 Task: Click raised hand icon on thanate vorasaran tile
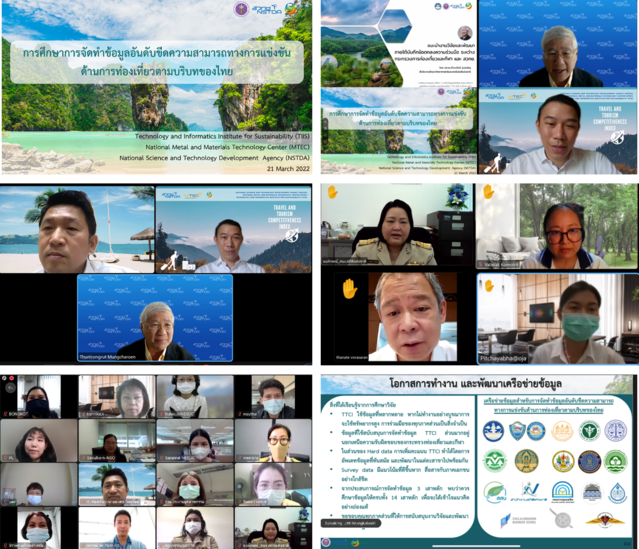tap(350, 289)
